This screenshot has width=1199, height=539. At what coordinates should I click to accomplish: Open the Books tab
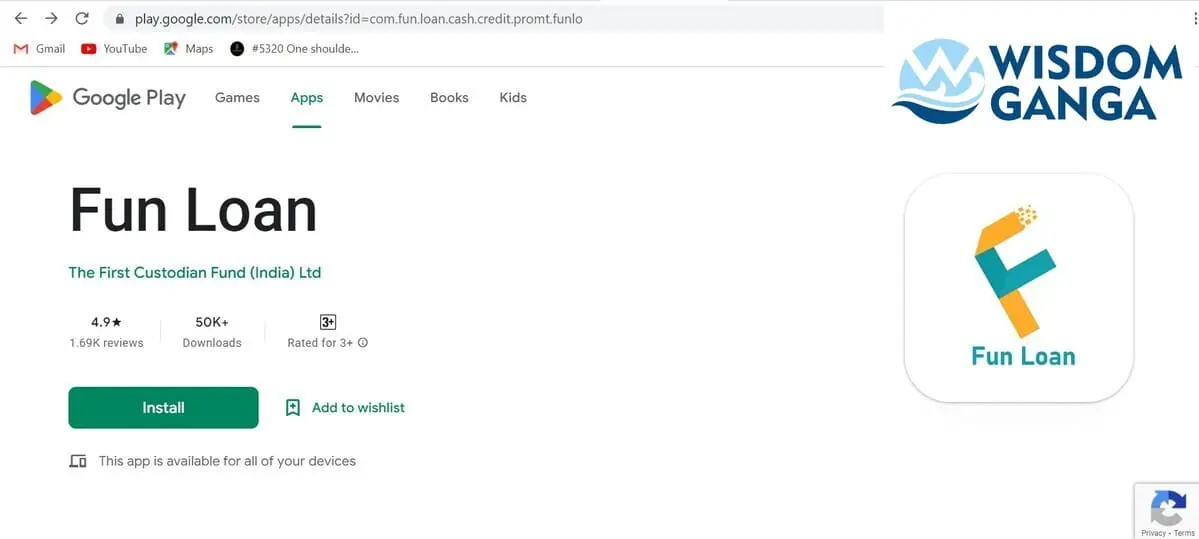449,98
